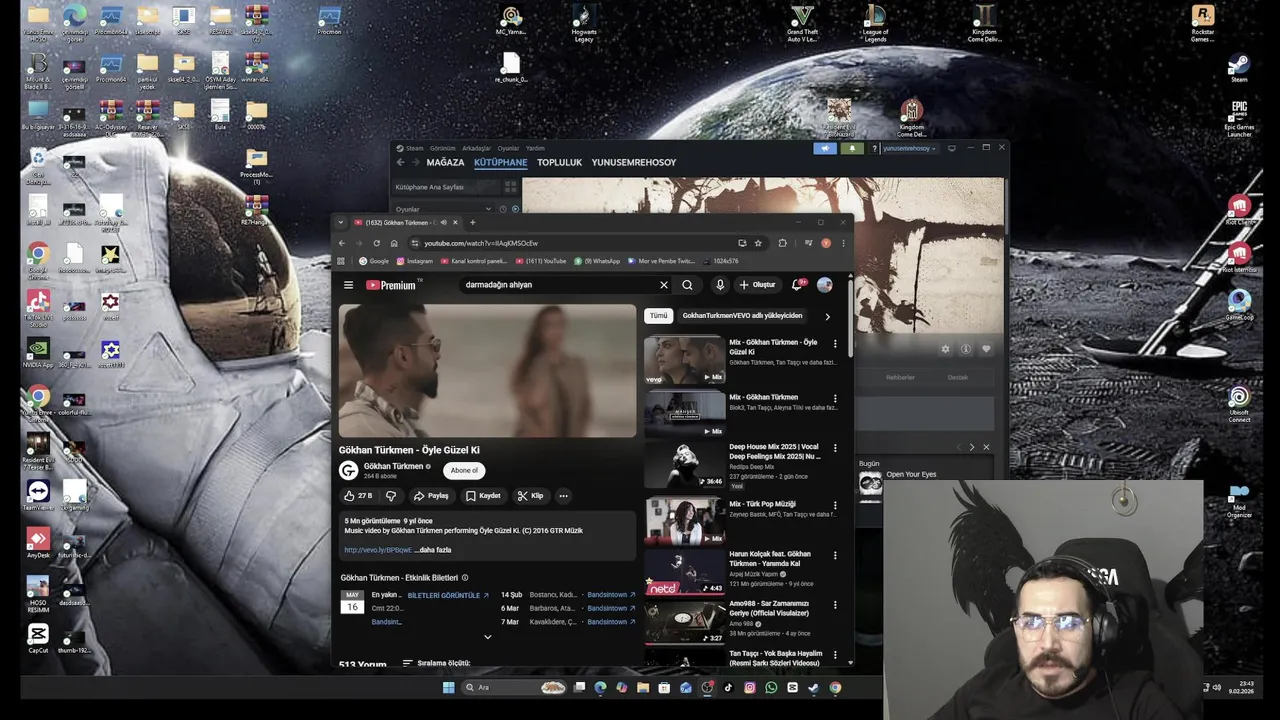Open Harun Kolçak Yanımda Kal thumbnail
This screenshot has width=1280, height=720.
click(685, 571)
